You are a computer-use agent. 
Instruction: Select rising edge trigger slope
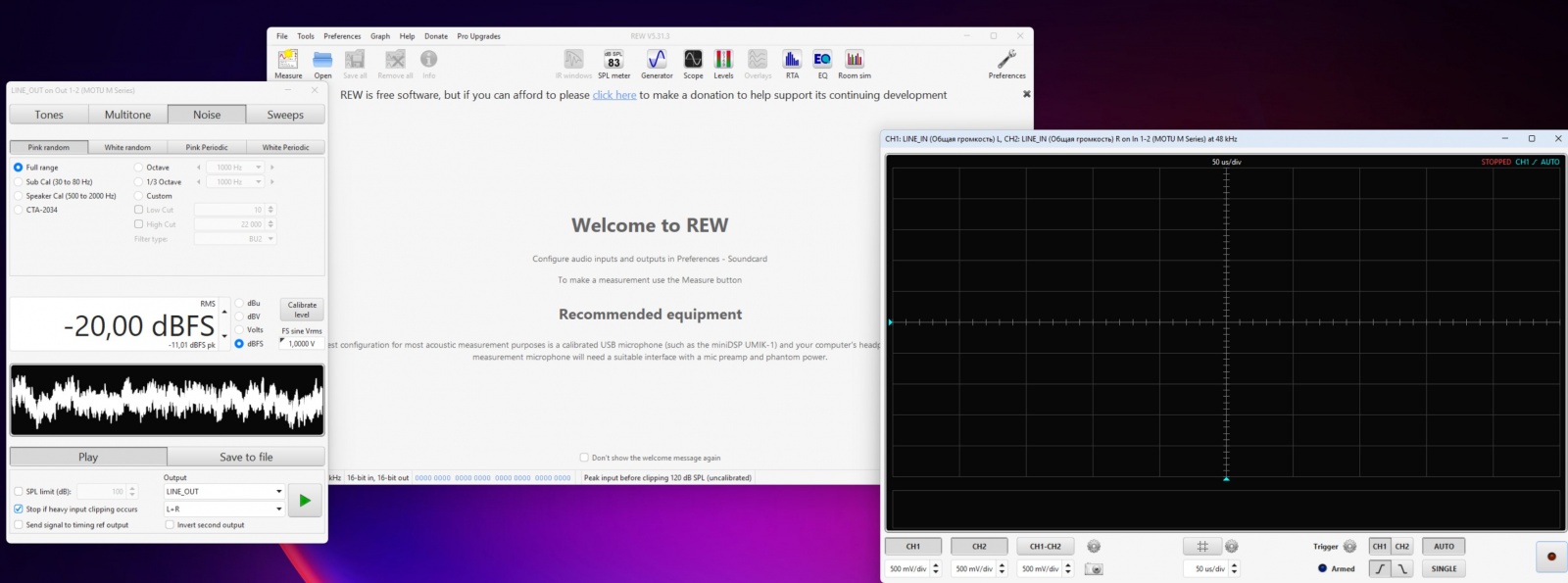(x=1380, y=568)
